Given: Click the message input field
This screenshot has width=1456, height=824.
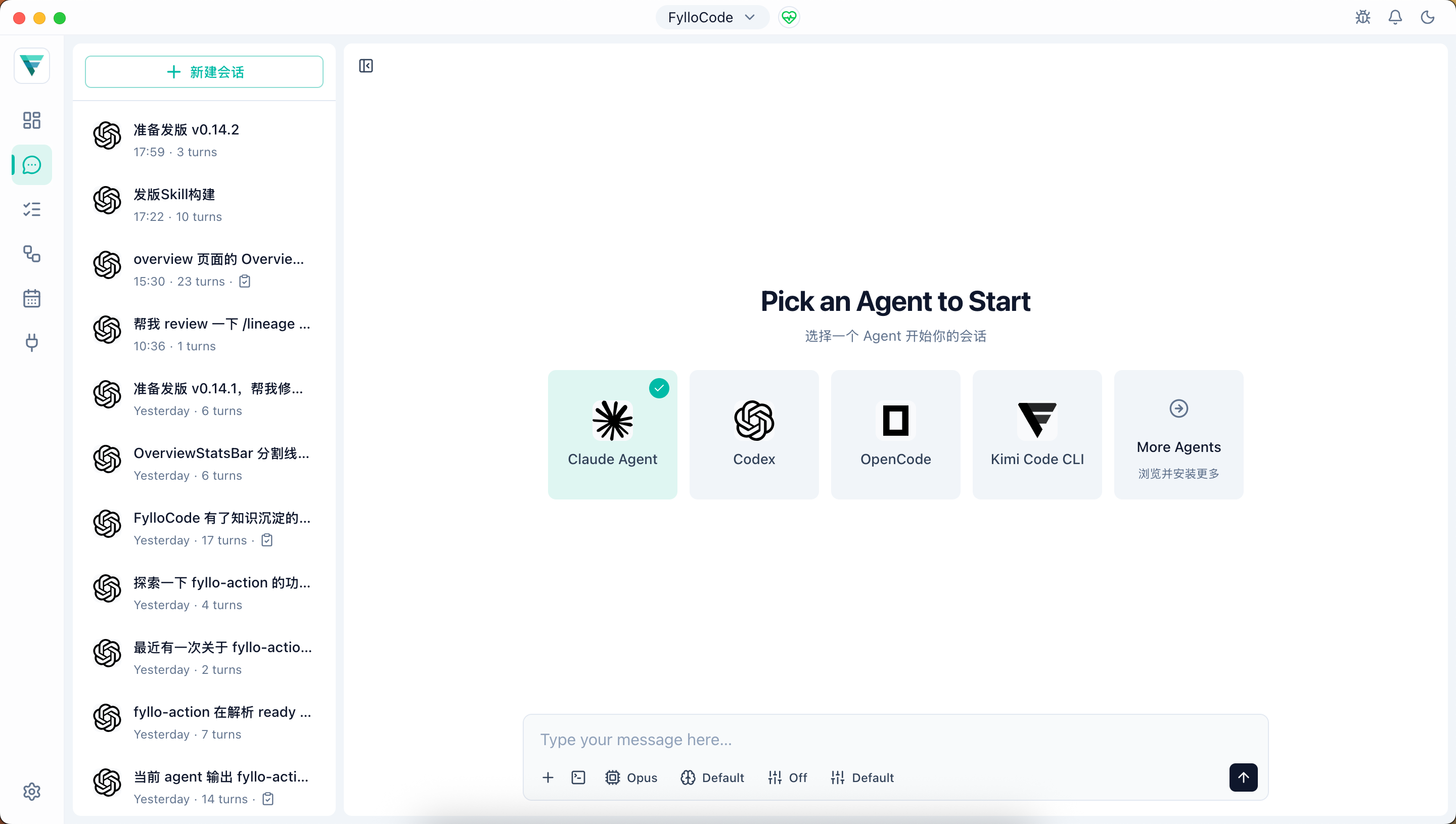Looking at the screenshot, I should 895,740.
